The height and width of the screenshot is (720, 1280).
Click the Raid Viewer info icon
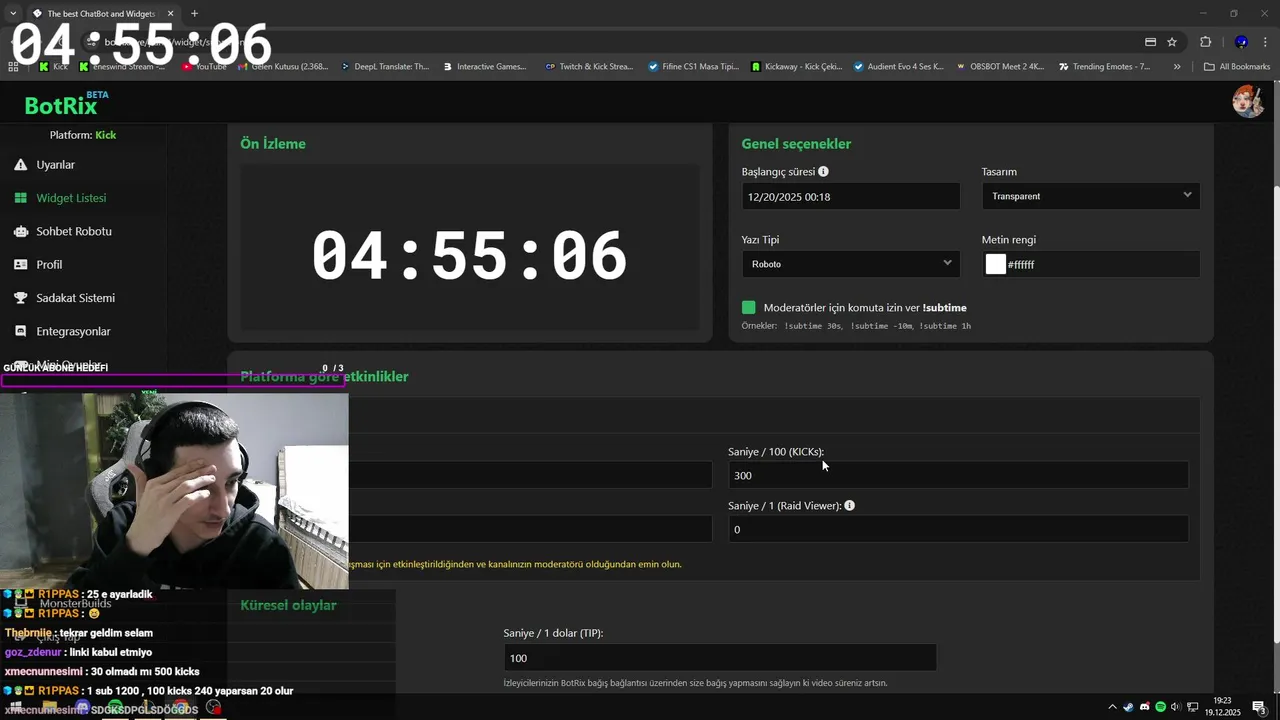[849, 505]
